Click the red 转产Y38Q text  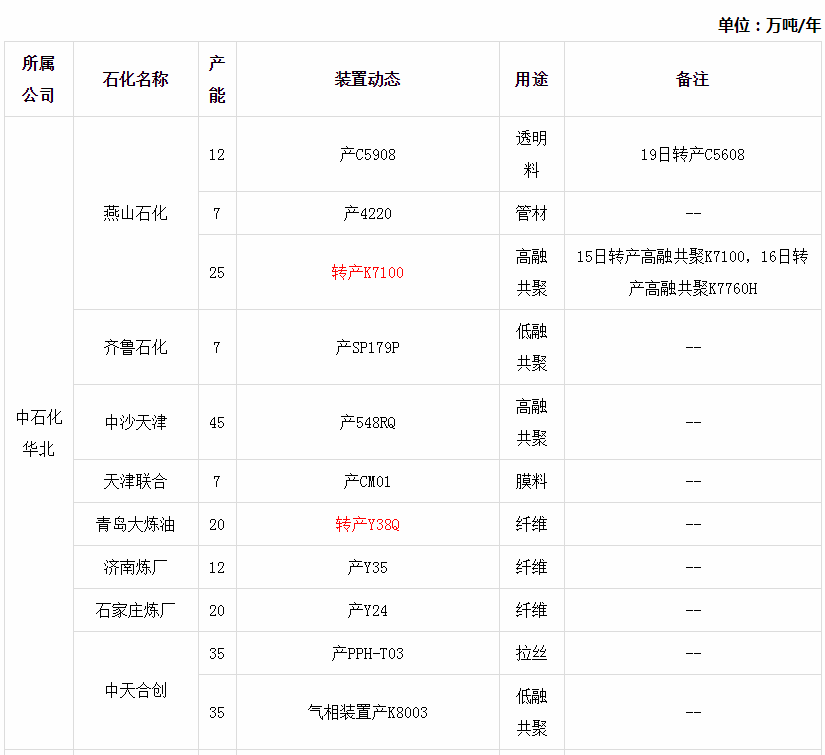tap(367, 524)
